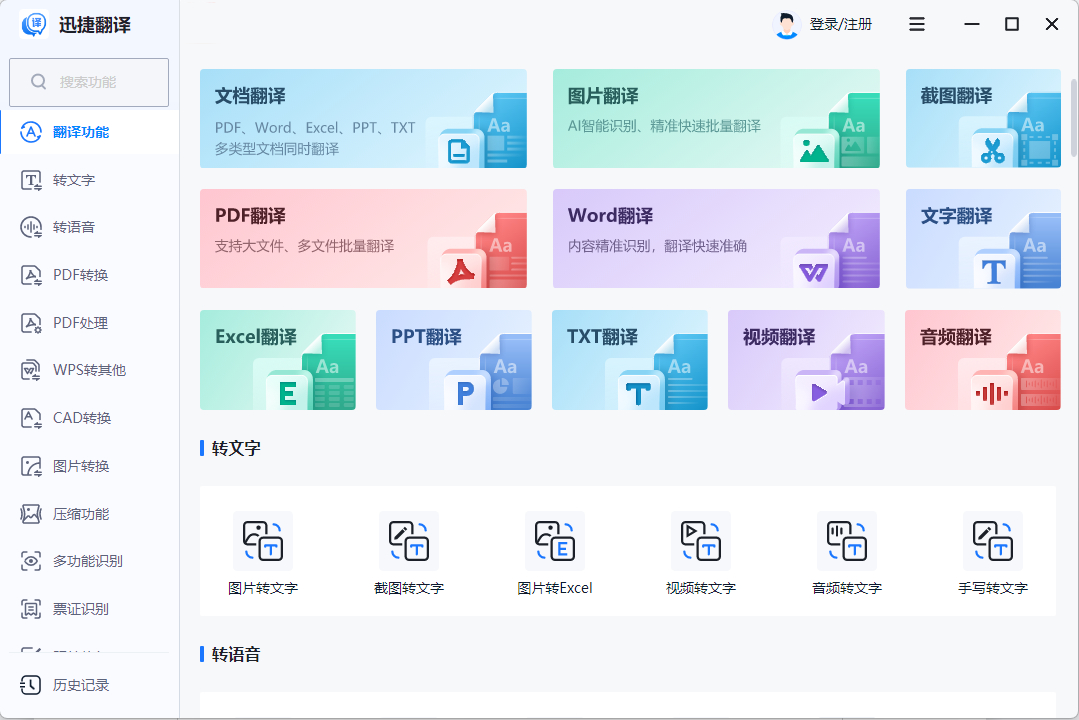Click the 转语音 section heading
The height and width of the screenshot is (720, 1079).
[x=236, y=655]
